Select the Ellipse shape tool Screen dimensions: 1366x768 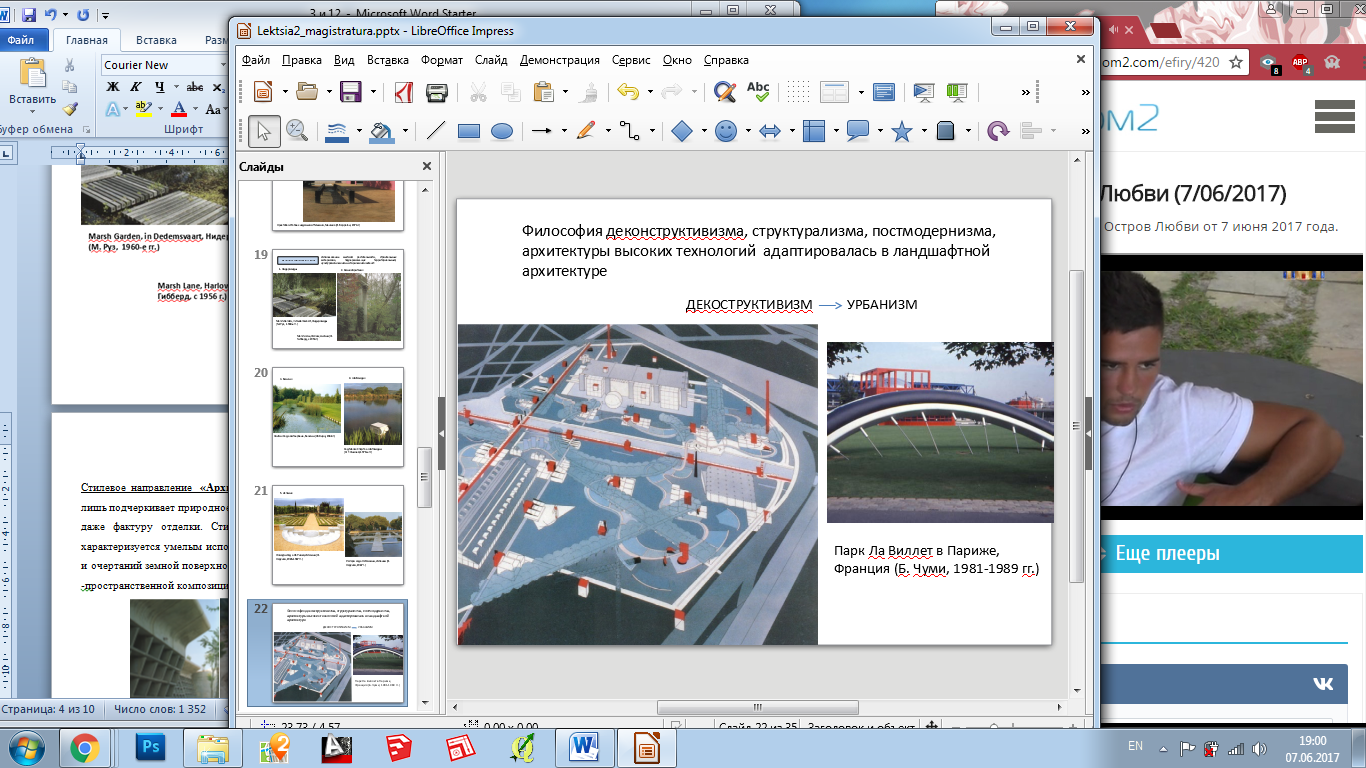(502, 131)
